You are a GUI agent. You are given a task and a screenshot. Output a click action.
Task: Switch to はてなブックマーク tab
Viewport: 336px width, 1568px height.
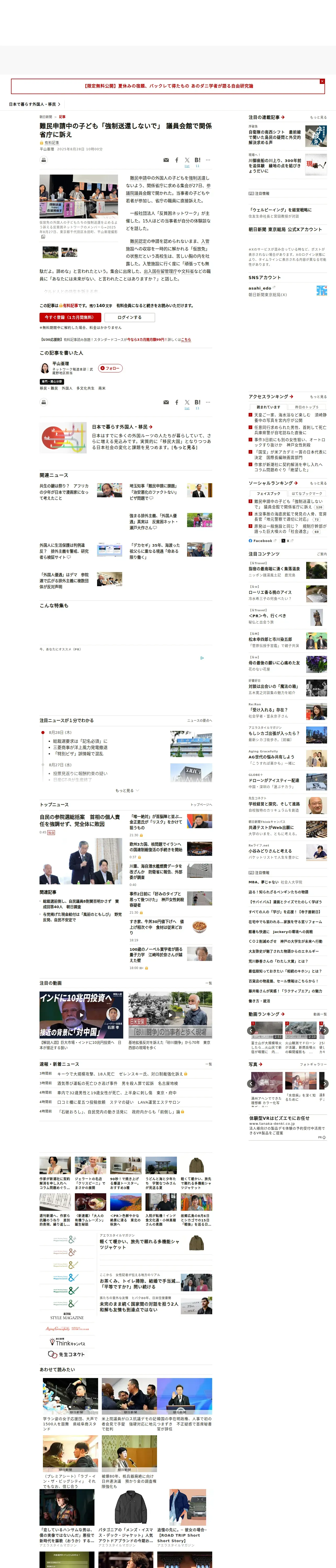point(307,494)
